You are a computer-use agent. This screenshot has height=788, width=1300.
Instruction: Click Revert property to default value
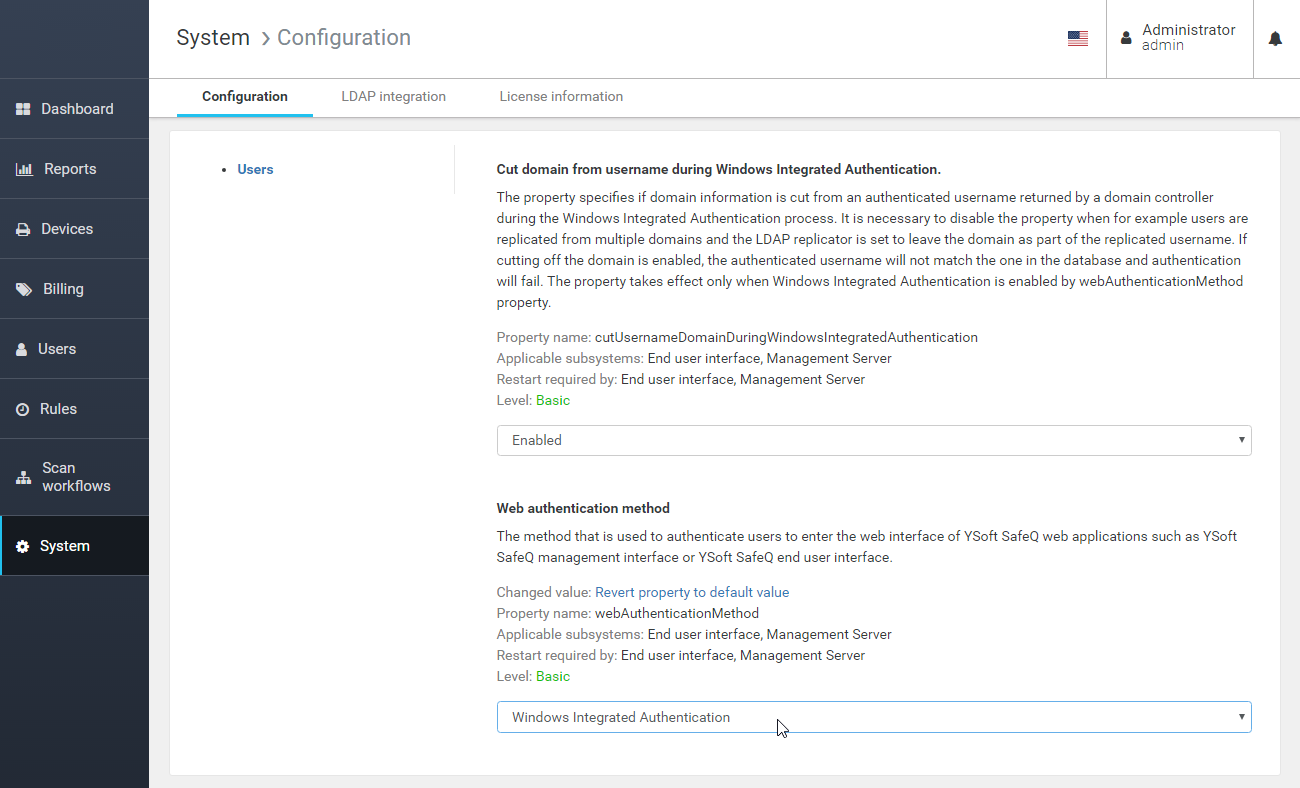[x=691, y=592]
